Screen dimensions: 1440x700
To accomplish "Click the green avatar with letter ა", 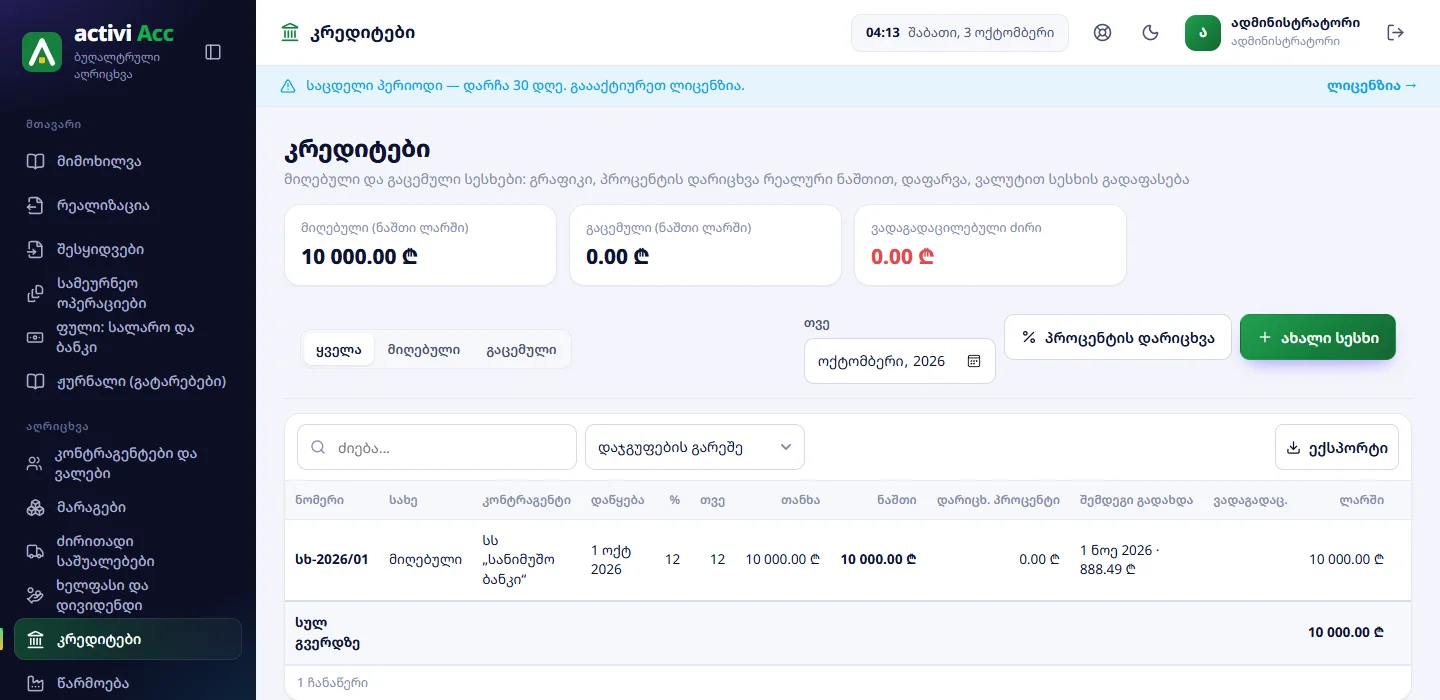I will [x=1203, y=33].
